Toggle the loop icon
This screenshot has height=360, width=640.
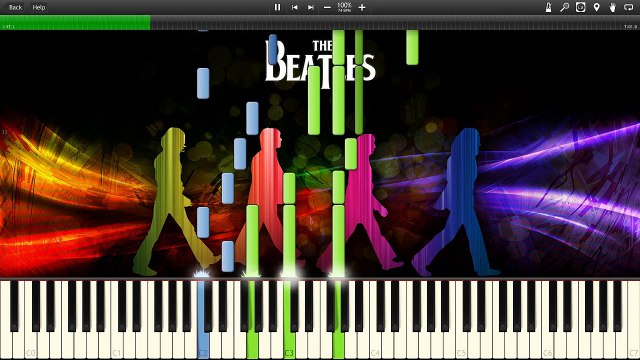point(629,7)
